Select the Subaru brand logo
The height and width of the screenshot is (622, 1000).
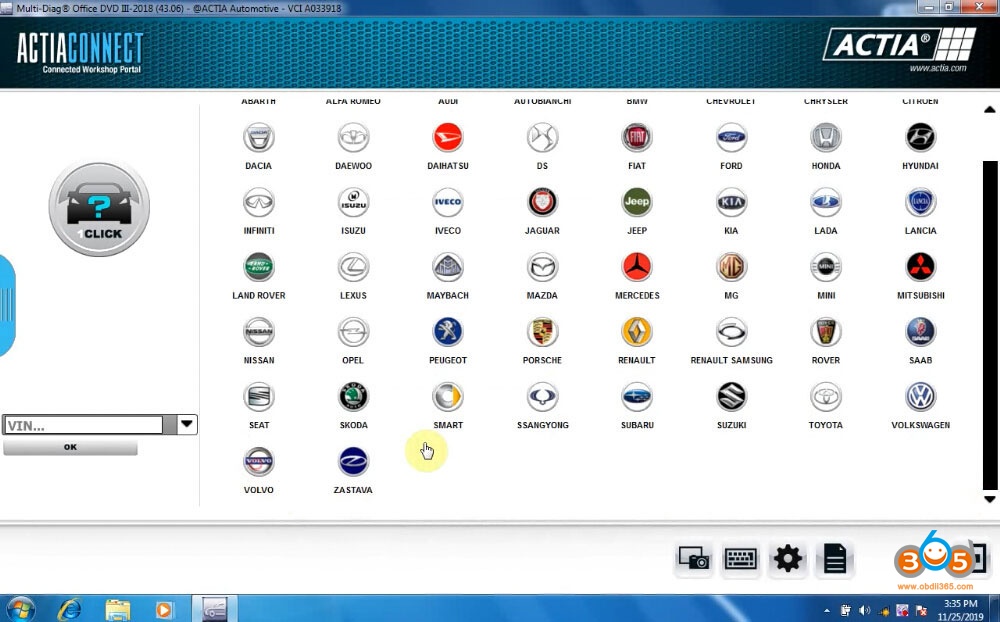tap(636, 397)
